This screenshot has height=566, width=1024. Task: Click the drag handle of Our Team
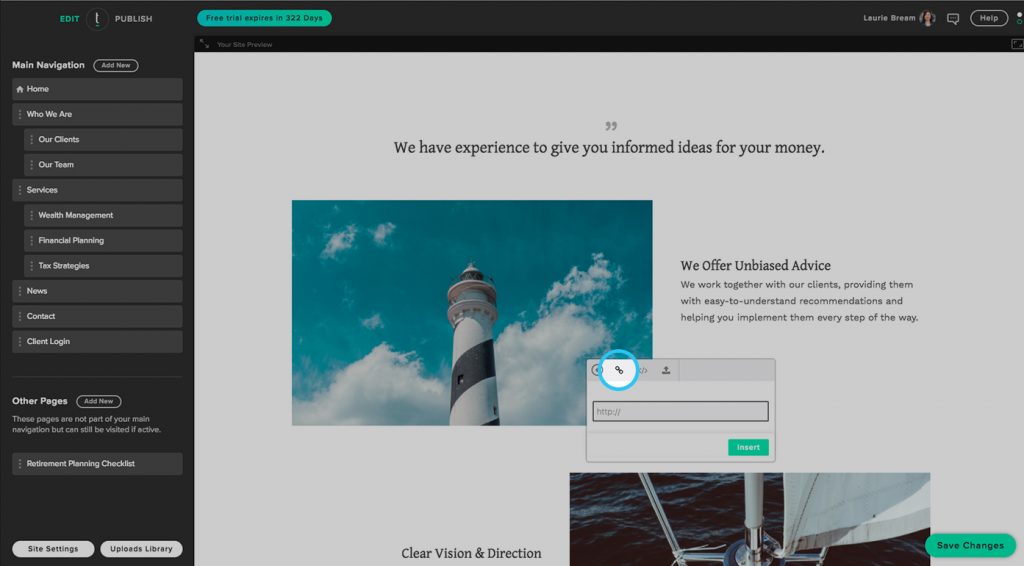(31, 165)
